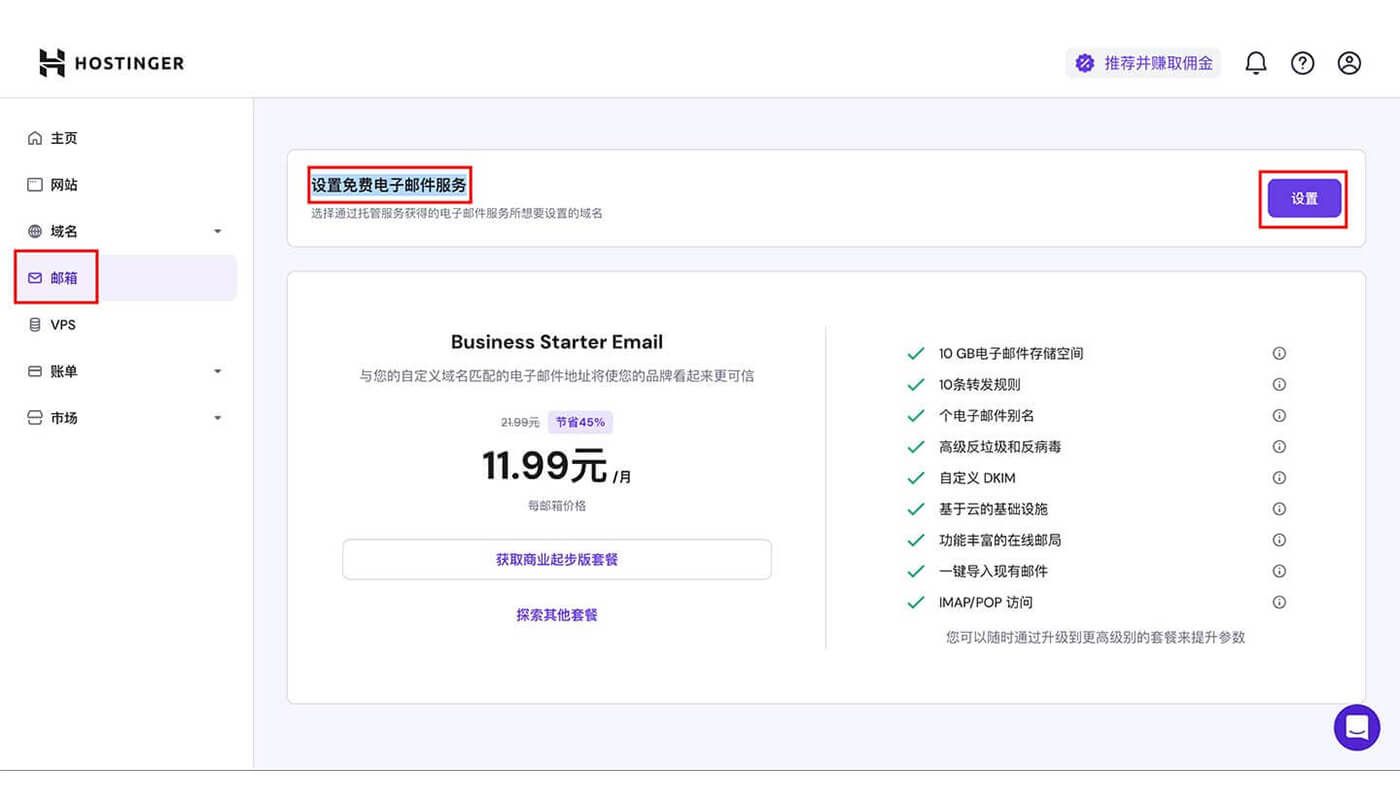The height and width of the screenshot is (800, 1400).
Task: Select 域名 in the sidebar
Action: (x=64, y=231)
